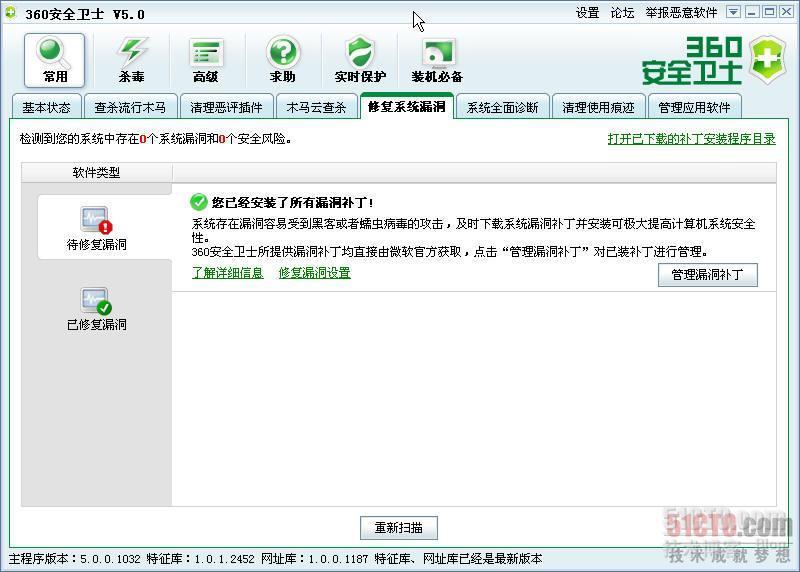The image size is (800, 572).
Task: Maximize the 360安全卫士 window
Action: (x=769, y=12)
